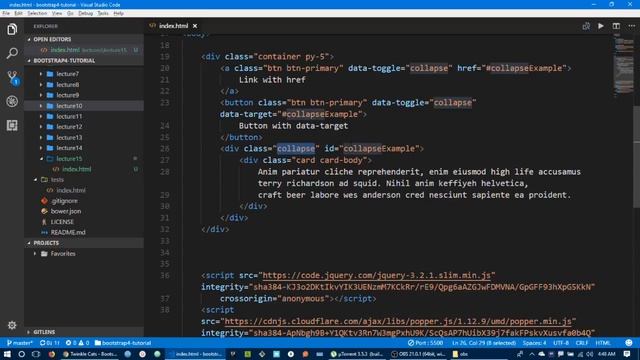Open the File menu
The image size is (640, 360).
click(6, 13)
